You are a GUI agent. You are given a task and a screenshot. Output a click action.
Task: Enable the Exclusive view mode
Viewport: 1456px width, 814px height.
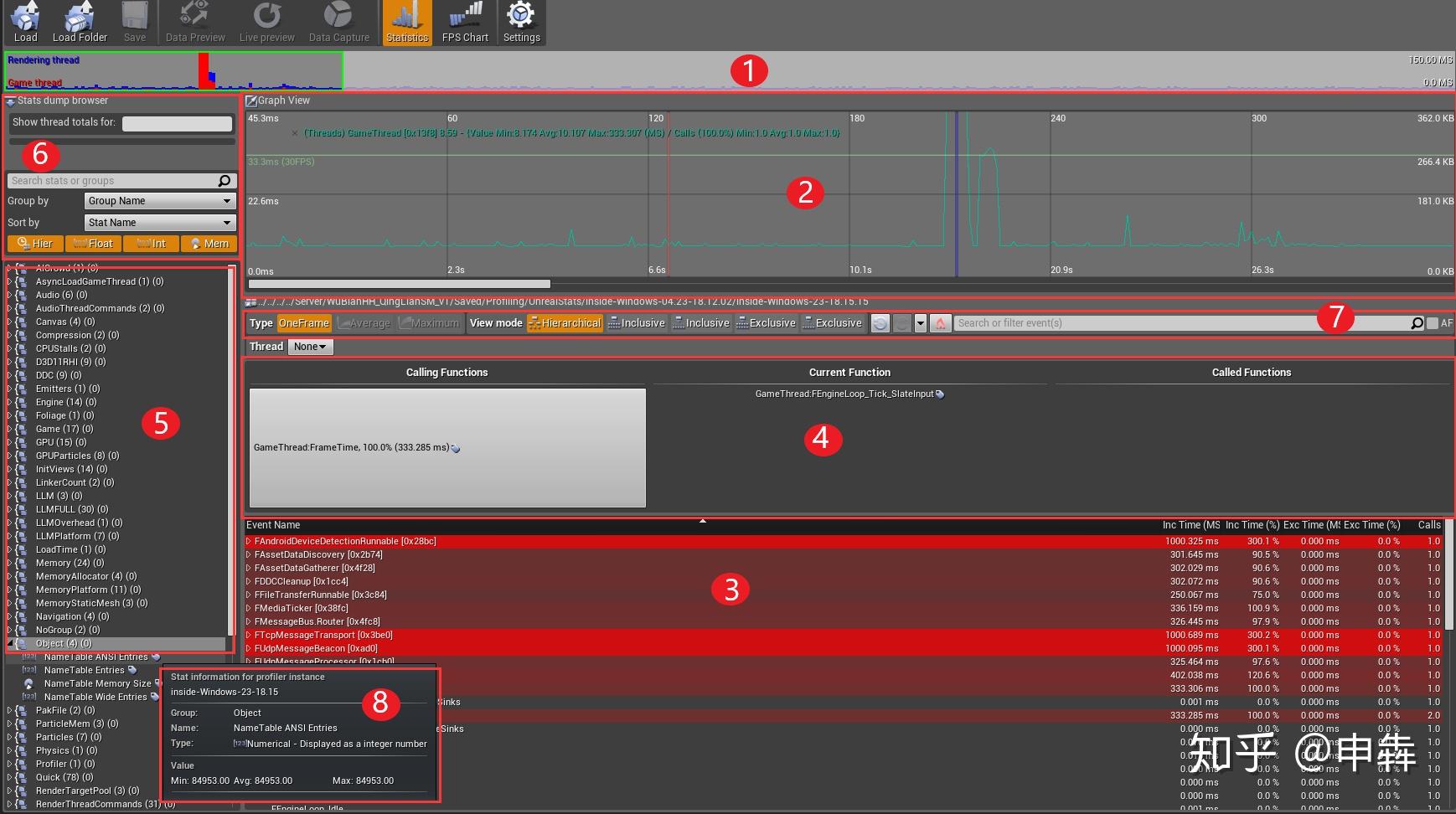pyautogui.click(x=766, y=322)
